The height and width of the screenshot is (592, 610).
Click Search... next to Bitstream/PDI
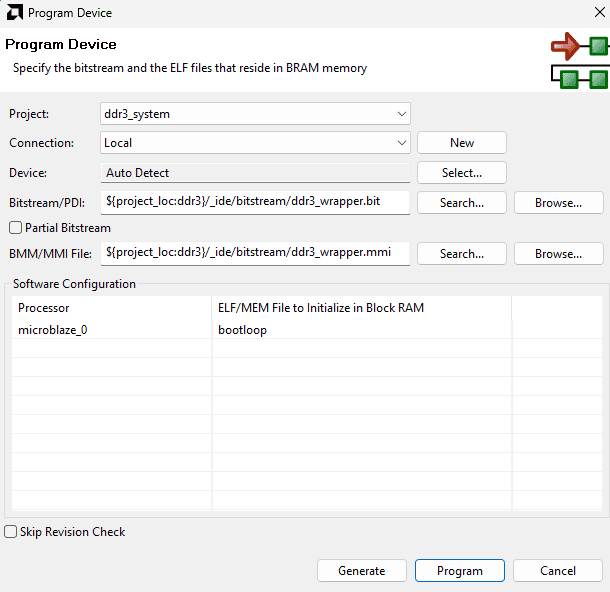(x=461, y=202)
